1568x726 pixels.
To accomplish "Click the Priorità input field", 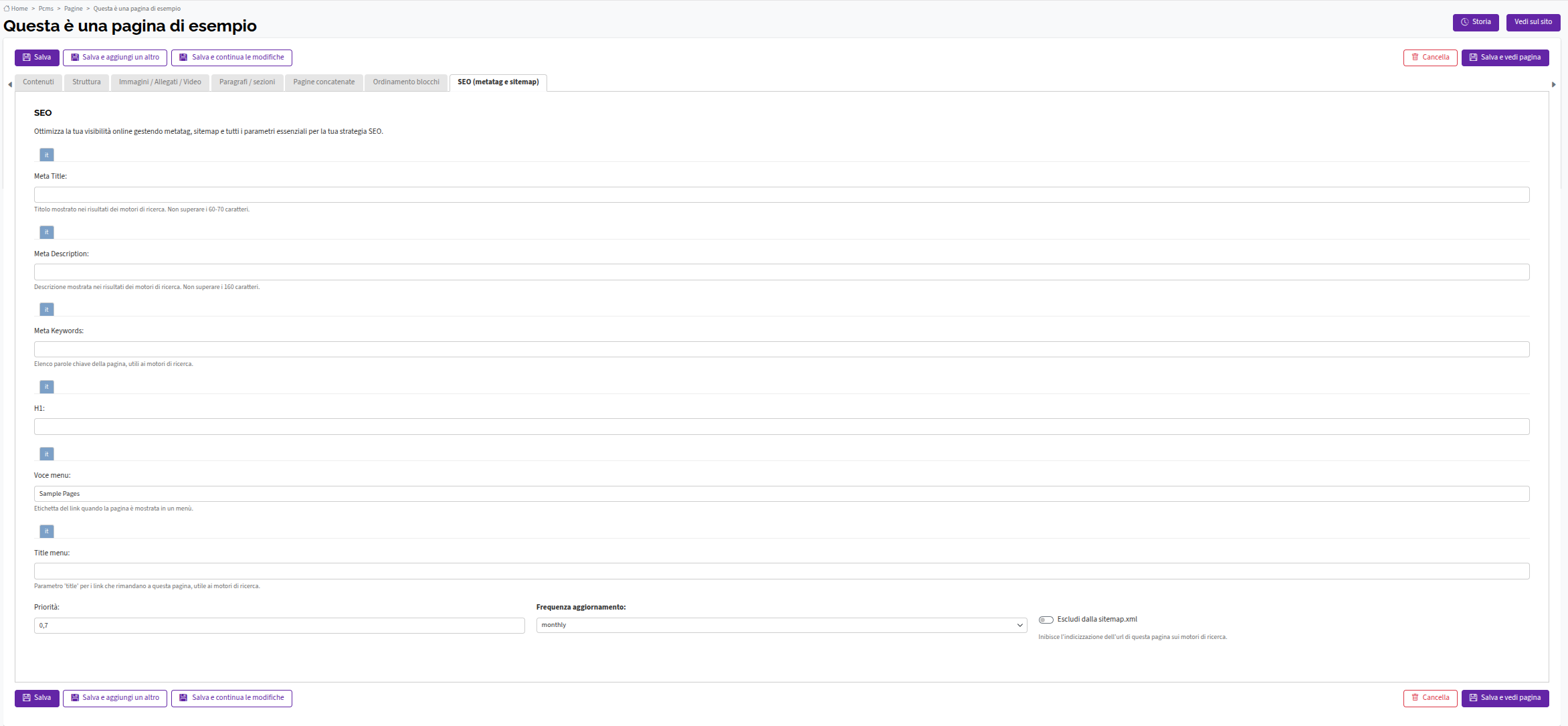I will [280, 626].
